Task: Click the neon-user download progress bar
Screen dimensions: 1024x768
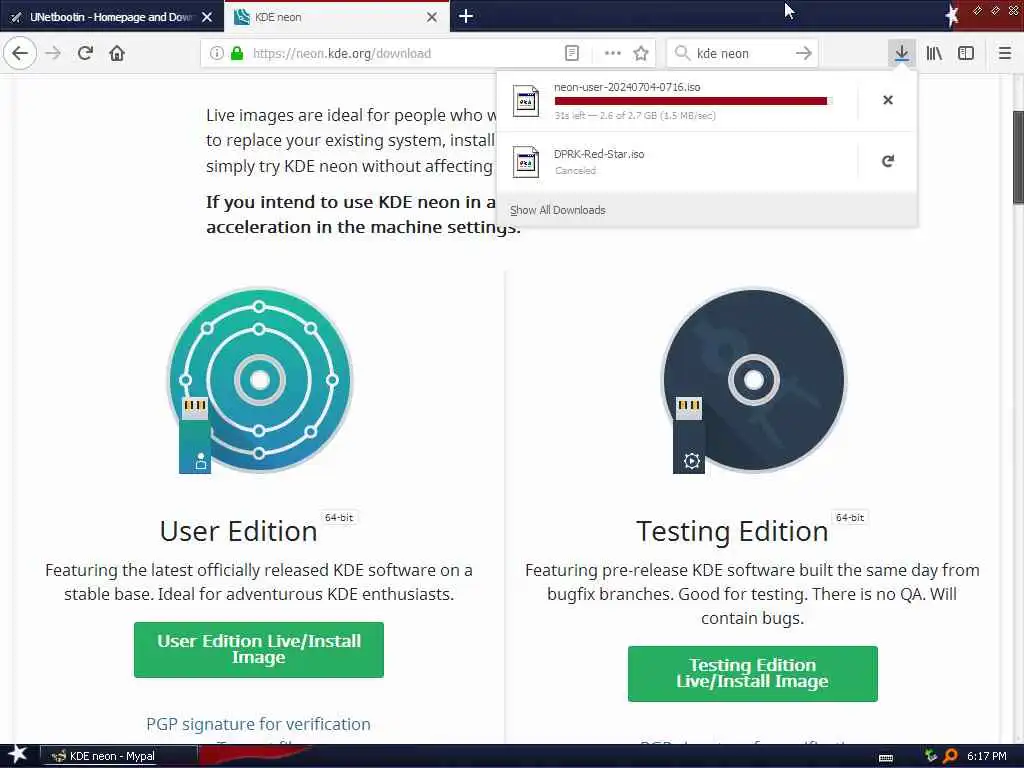Action: [692, 101]
